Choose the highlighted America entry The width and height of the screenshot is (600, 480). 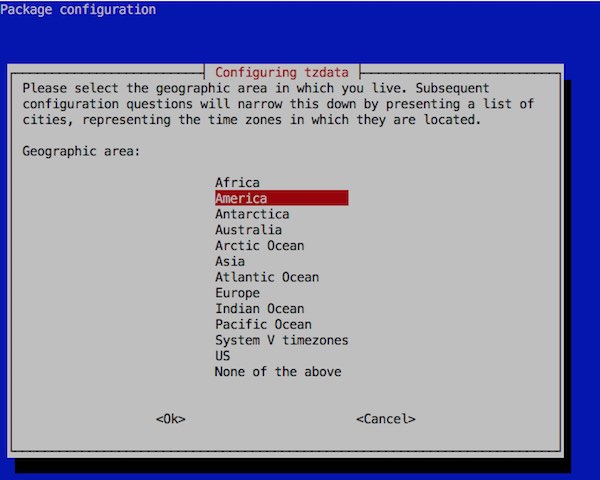(241, 199)
